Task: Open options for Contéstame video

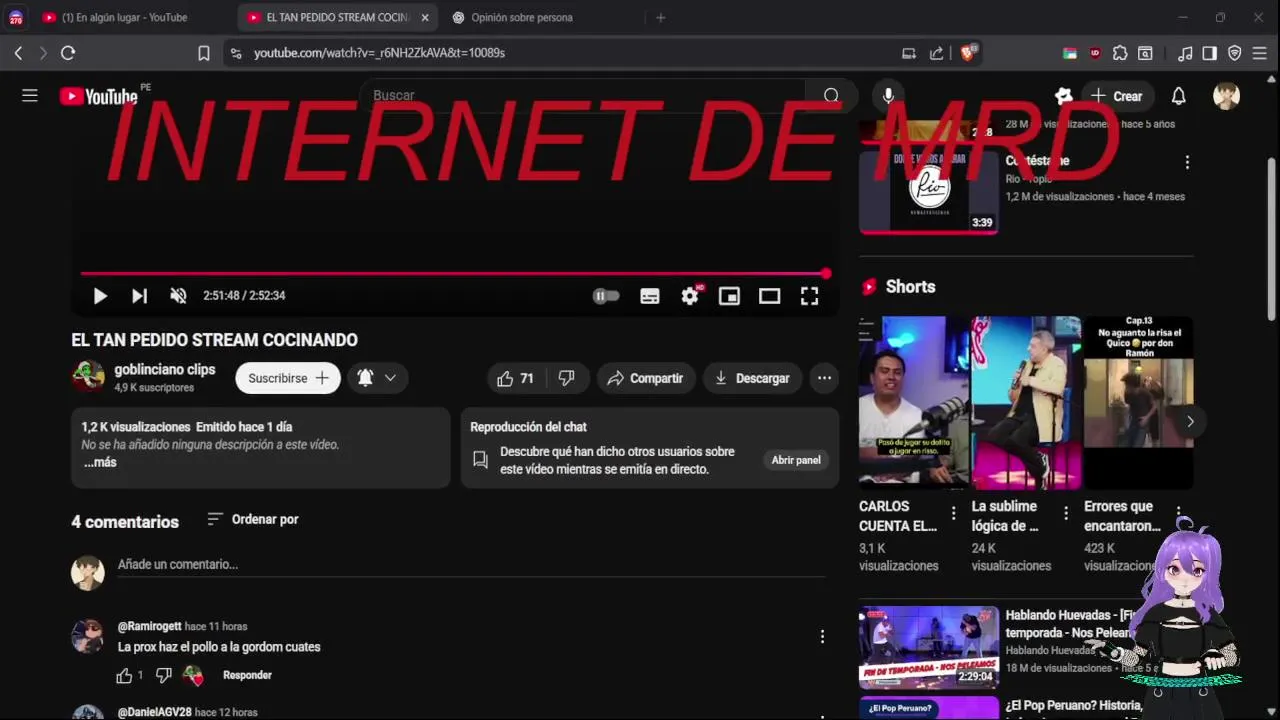Action: 1187,162
